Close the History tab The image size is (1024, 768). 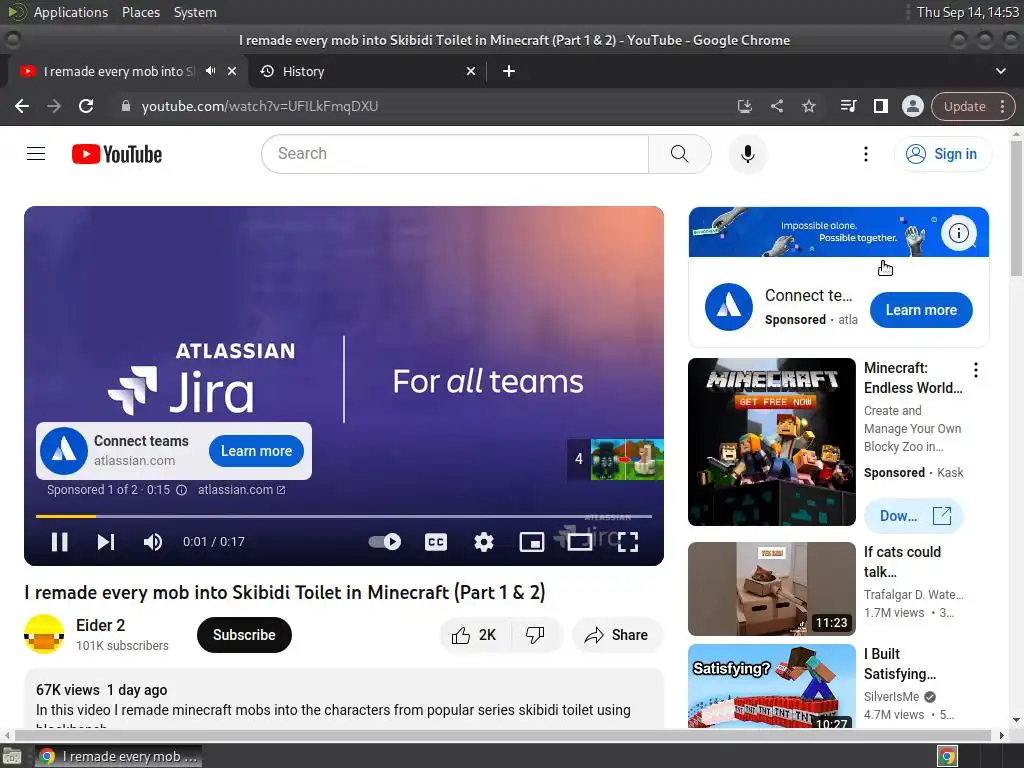tap(471, 71)
